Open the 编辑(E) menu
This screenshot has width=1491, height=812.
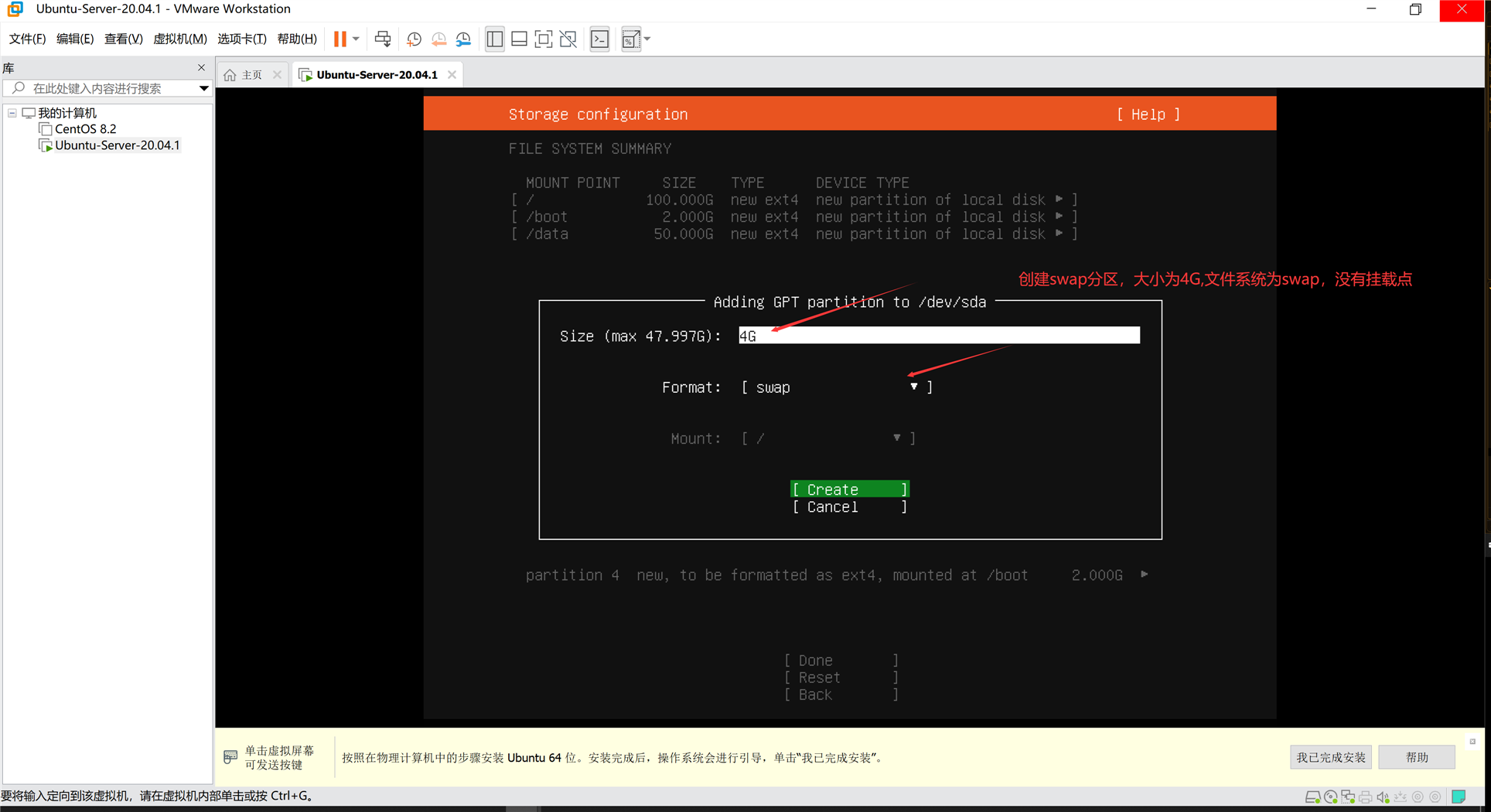click(x=75, y=39)
